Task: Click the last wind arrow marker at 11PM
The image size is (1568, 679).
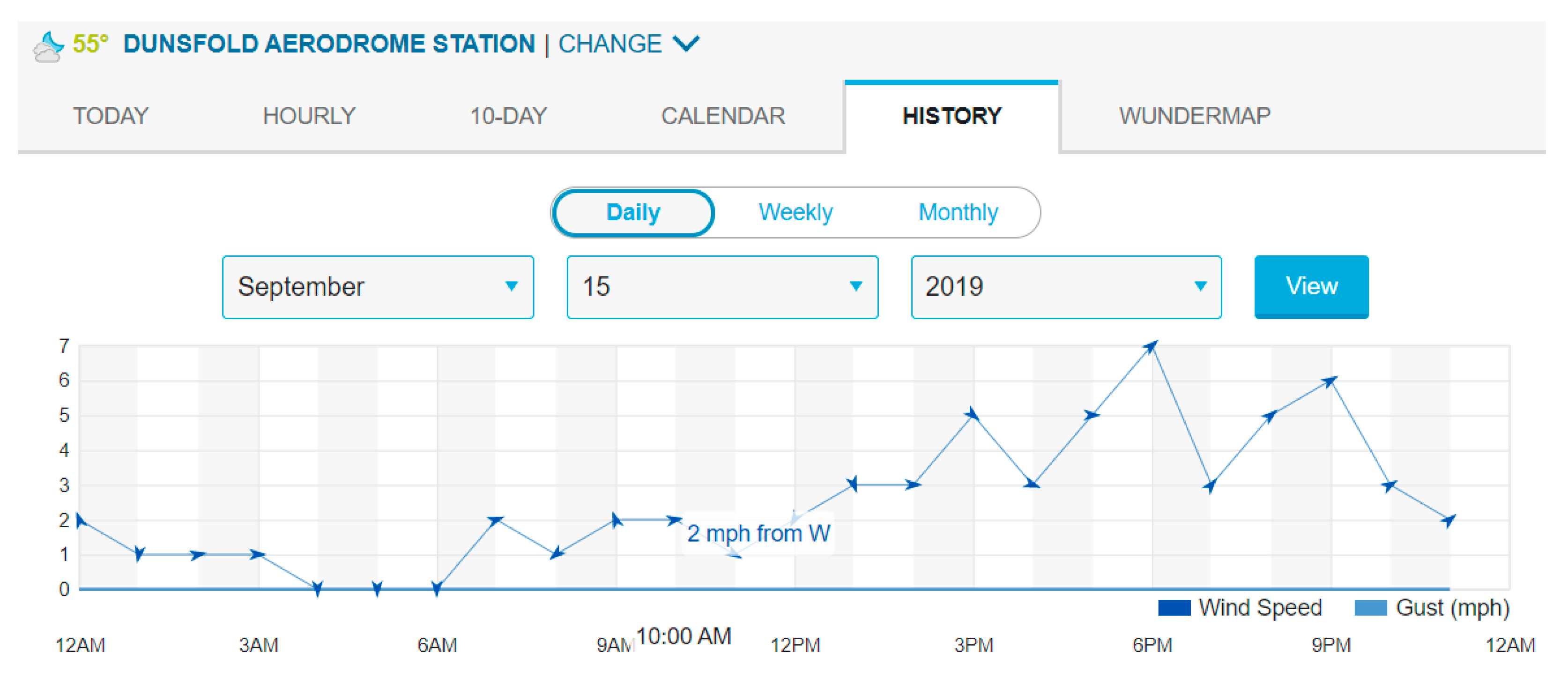Action: coord(1449,520)
